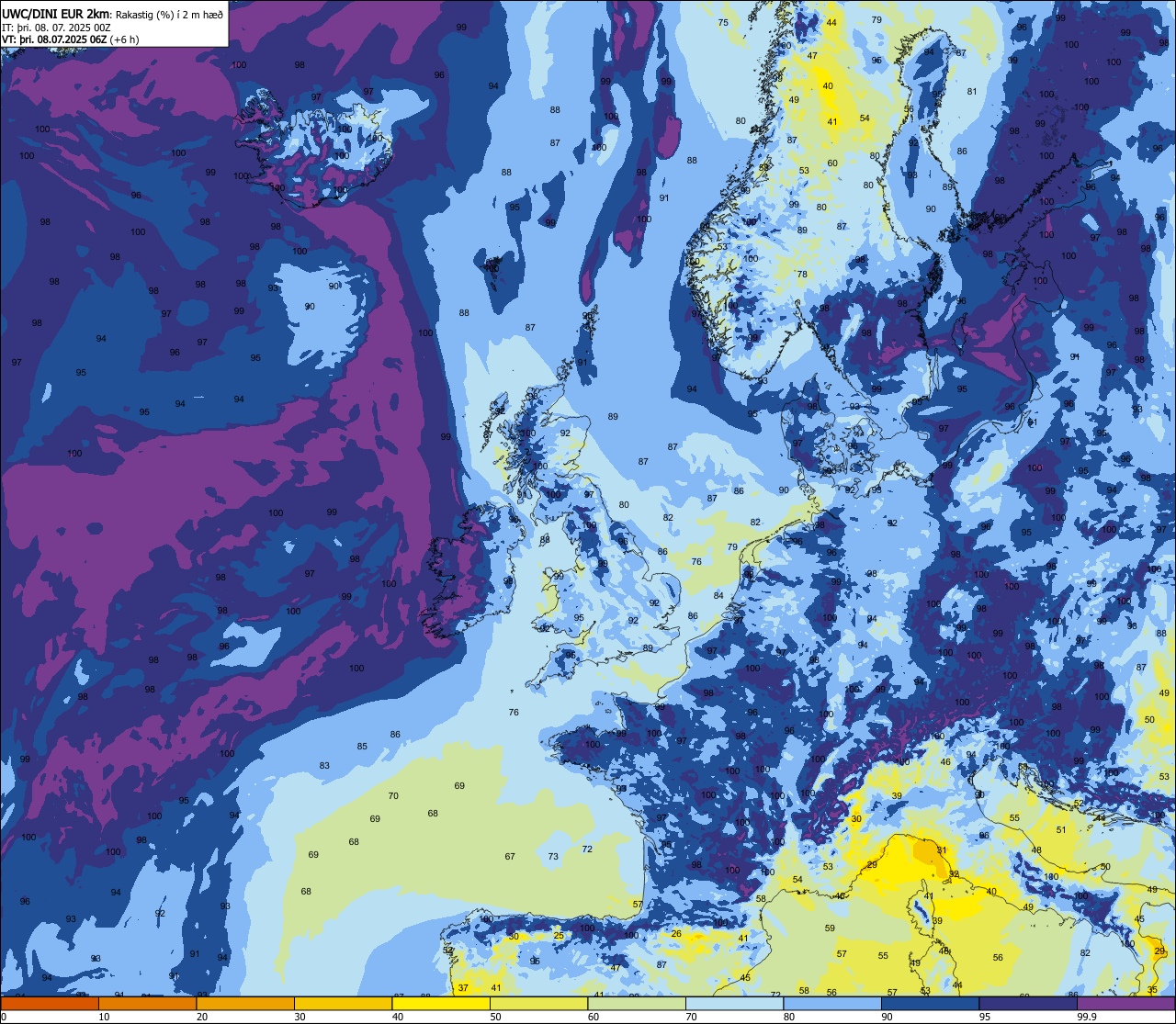The image size is (1176, 1024).
Task: Click the humidity value "46" near the Alps
Action: point(945,763)
